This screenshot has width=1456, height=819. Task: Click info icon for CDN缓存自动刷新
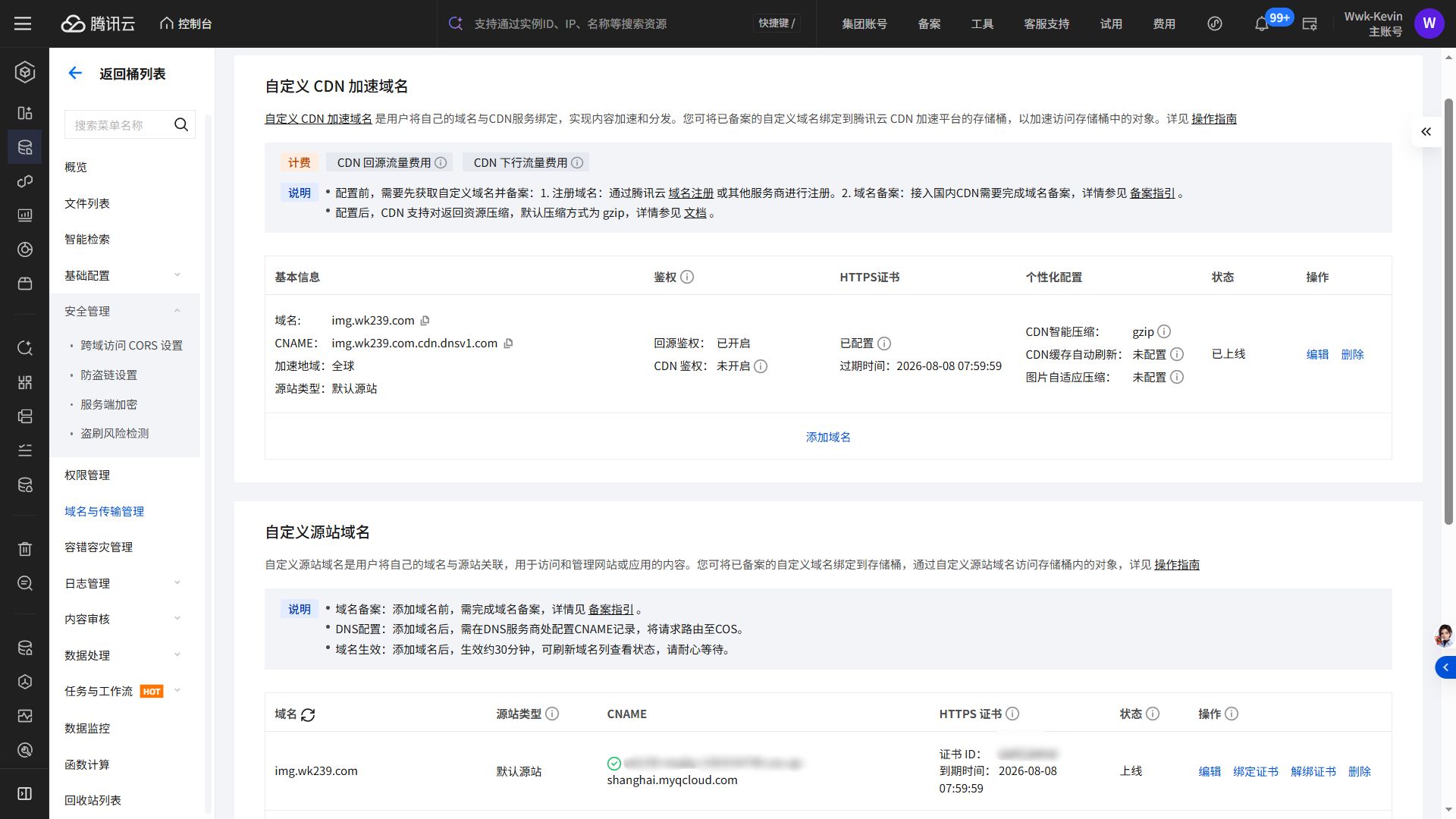(x=1177, y=354)
